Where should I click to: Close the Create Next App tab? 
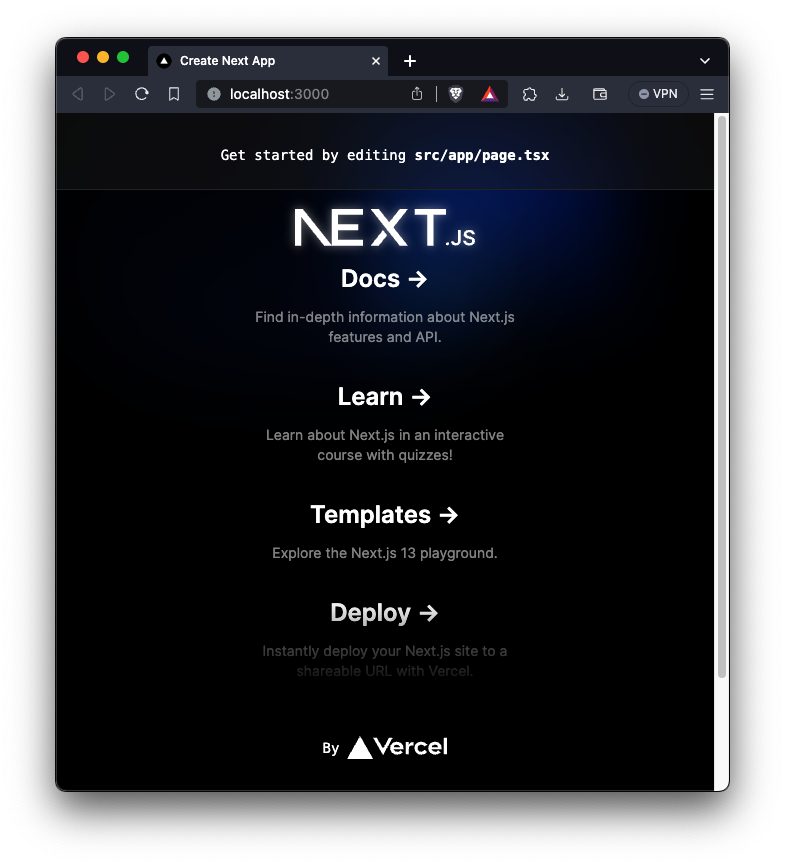pyautogui.click(x=376, y=61)
